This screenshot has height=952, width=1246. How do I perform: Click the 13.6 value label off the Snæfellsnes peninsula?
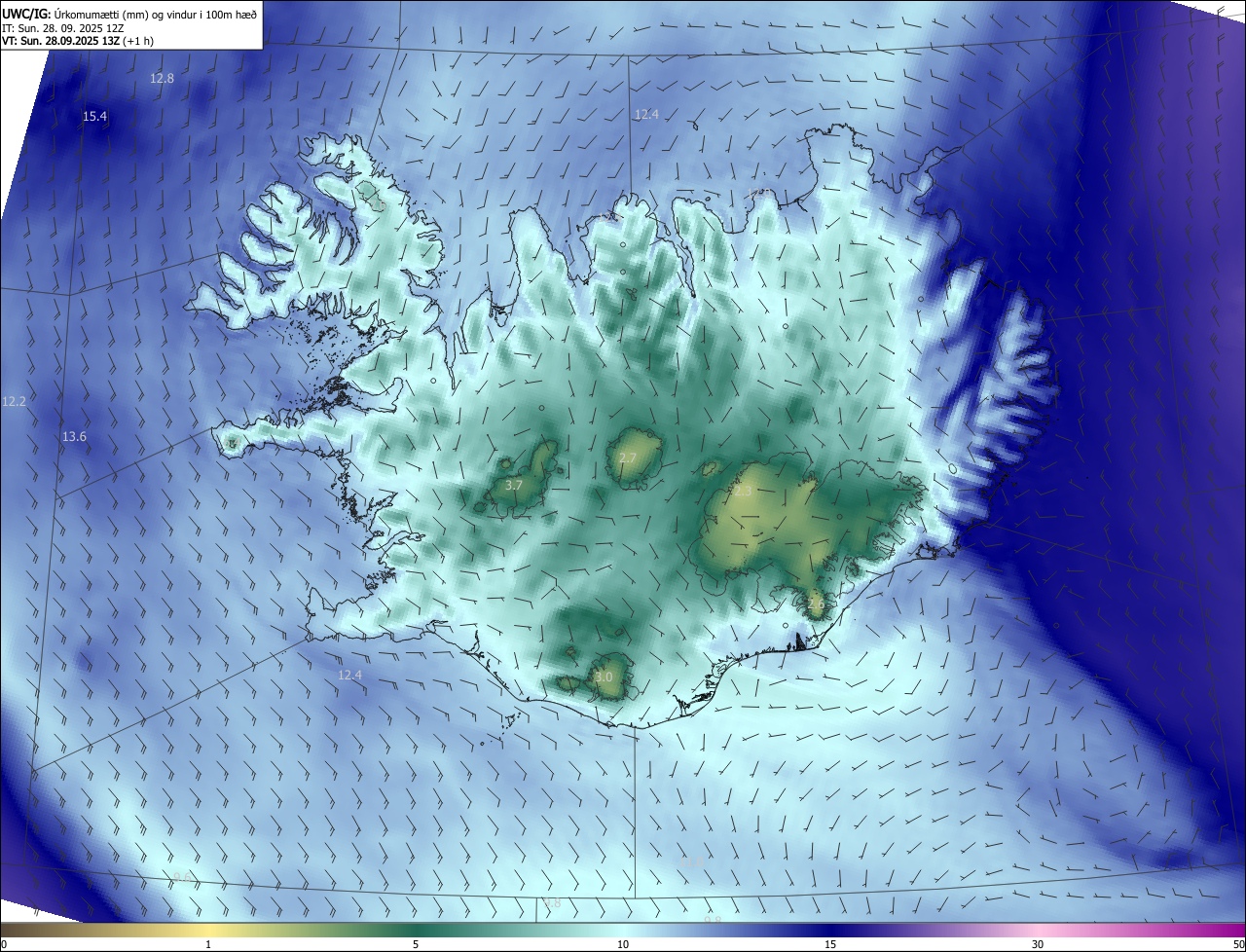[74, 437]
